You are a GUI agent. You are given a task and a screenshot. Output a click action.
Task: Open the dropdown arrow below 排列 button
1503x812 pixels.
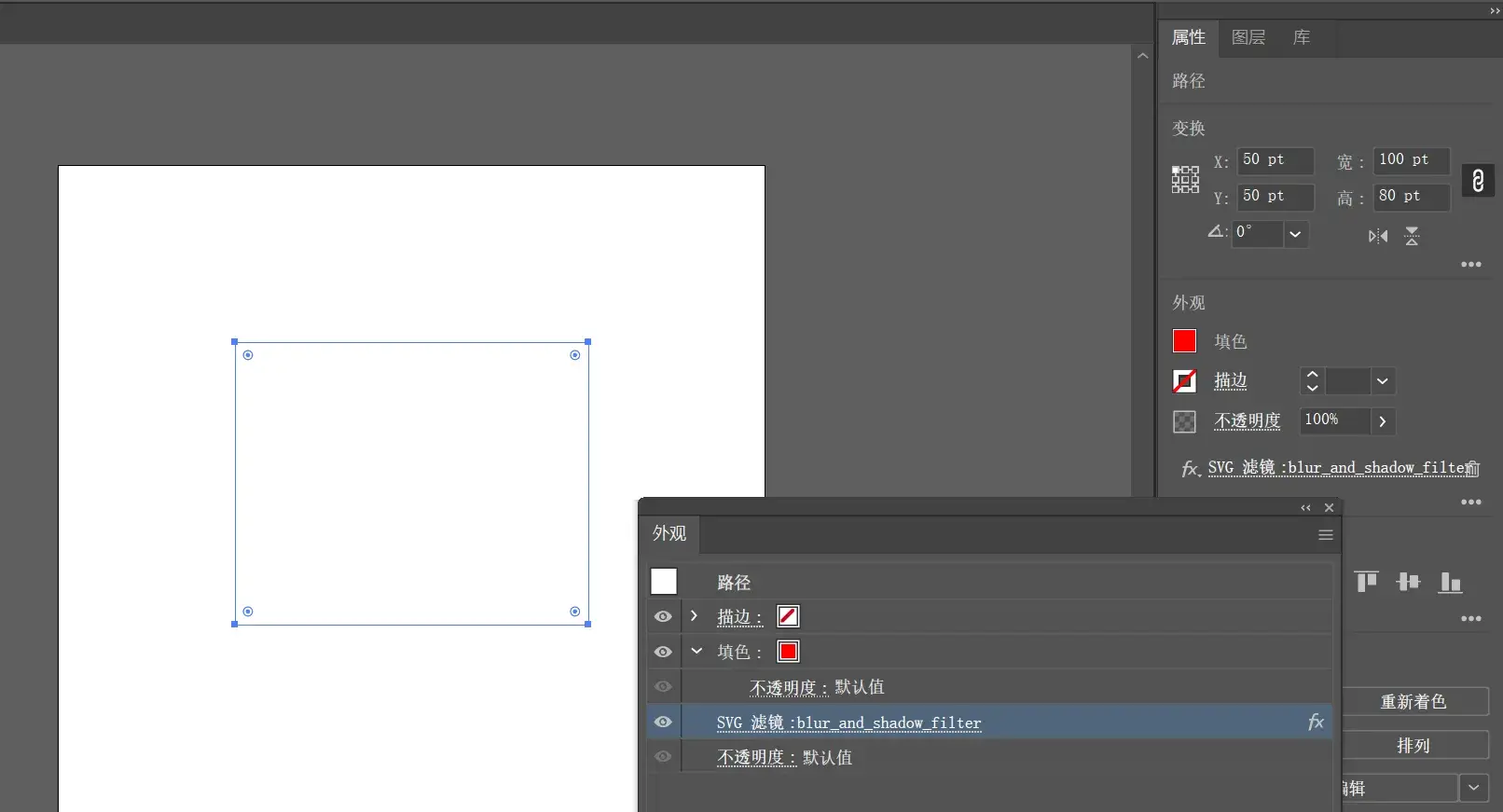tap(1473, 788)
